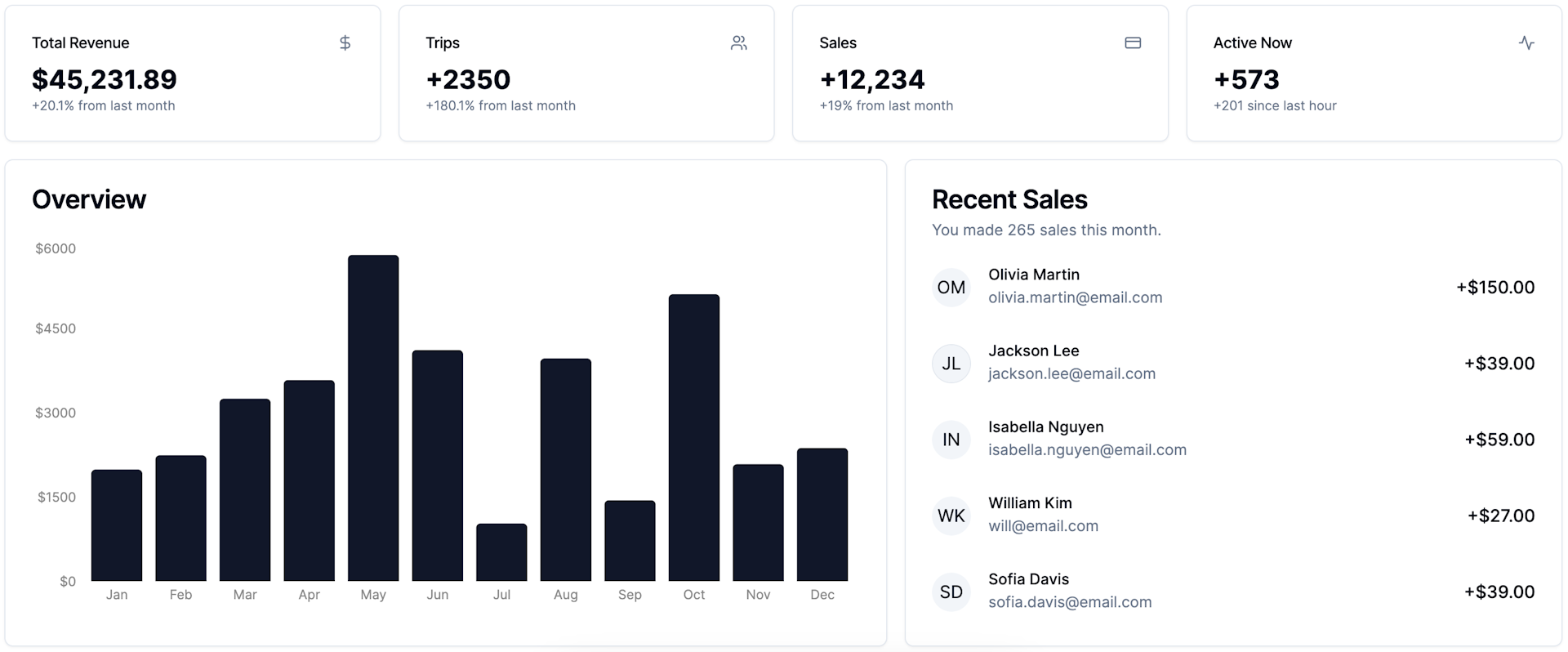
Task: Click the Dec bar in Overview chart
Action: [822, 515]
